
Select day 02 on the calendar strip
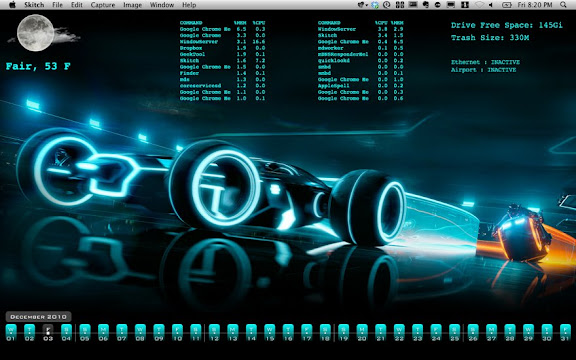point(29,333)
